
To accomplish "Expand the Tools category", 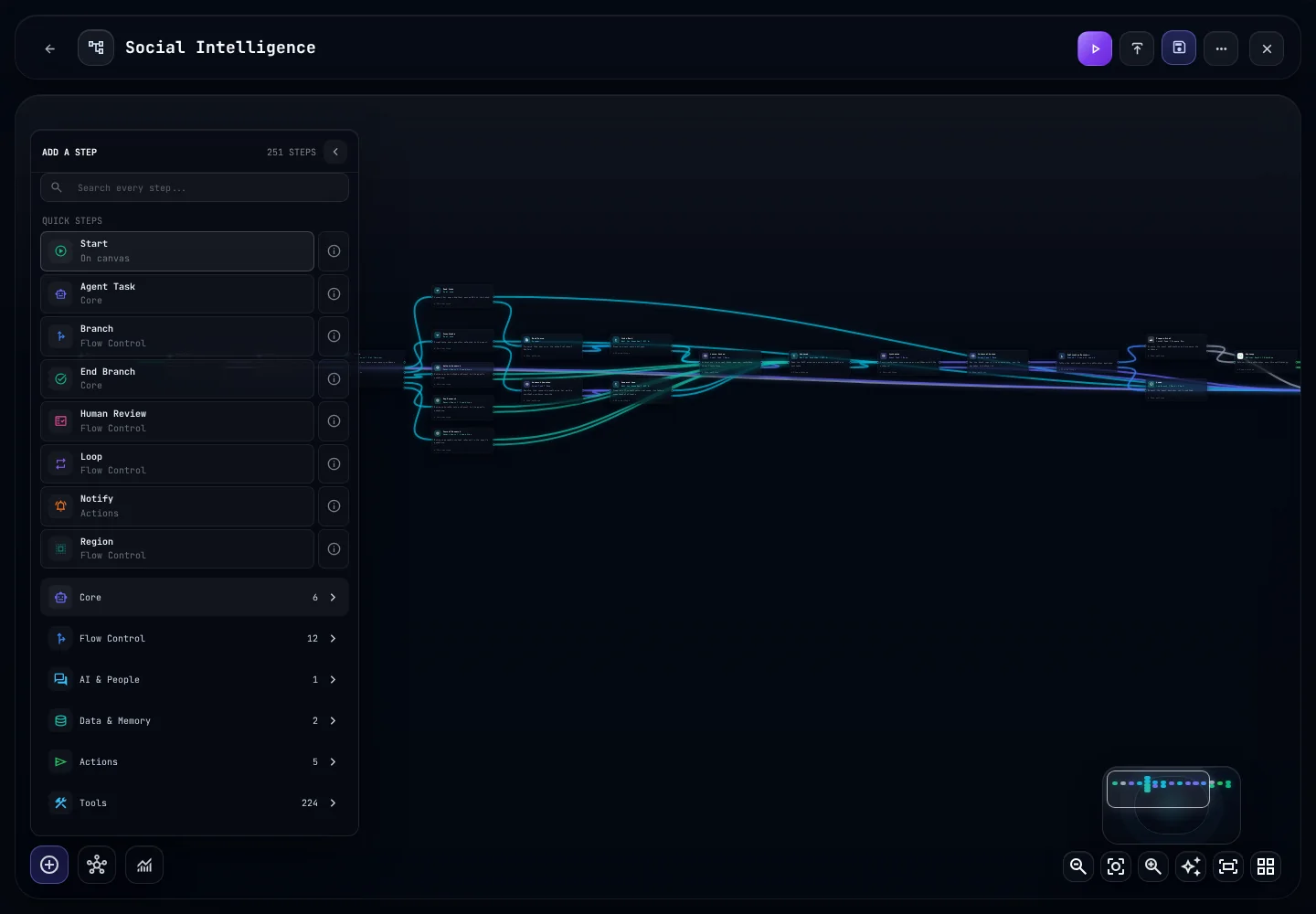I will click(195, 802).
